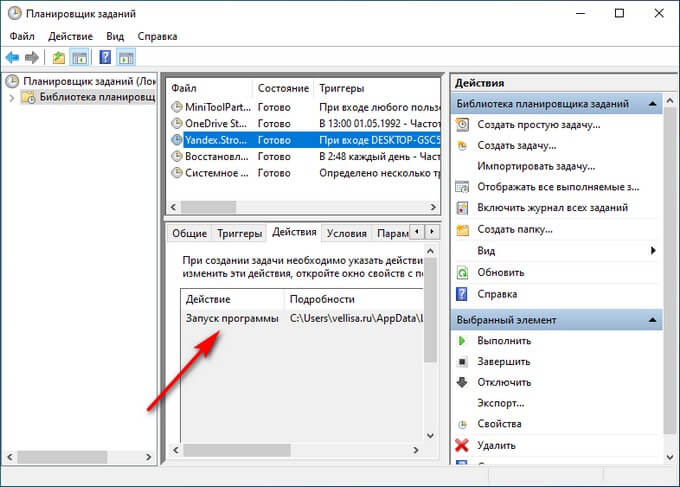Click the task list horizontal scrollbar thumb
The width and height of the screenshot is (680, 487).
pos(209,207)
